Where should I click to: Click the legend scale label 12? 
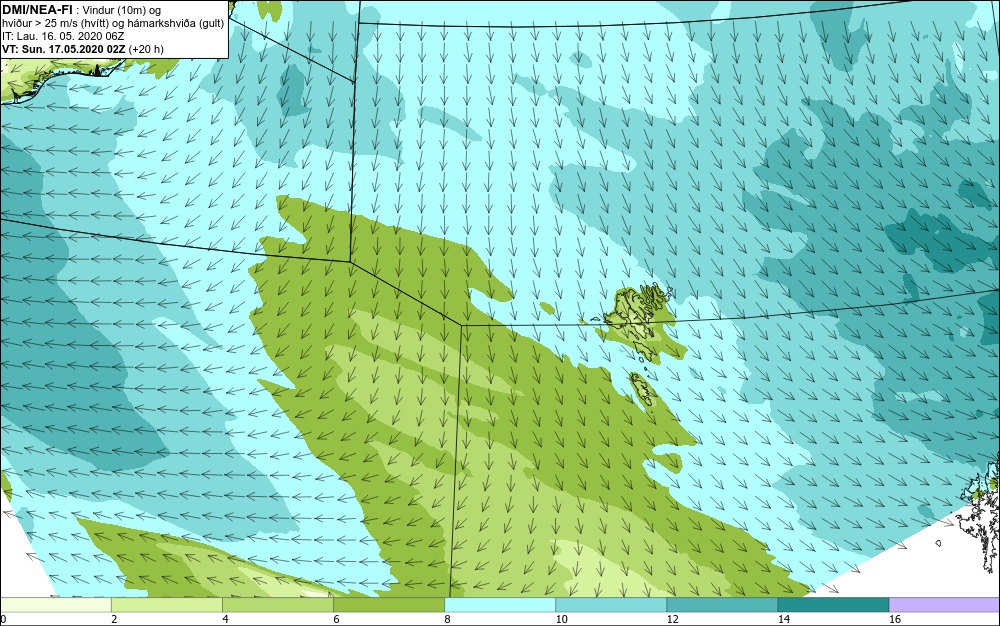(672, 619)
